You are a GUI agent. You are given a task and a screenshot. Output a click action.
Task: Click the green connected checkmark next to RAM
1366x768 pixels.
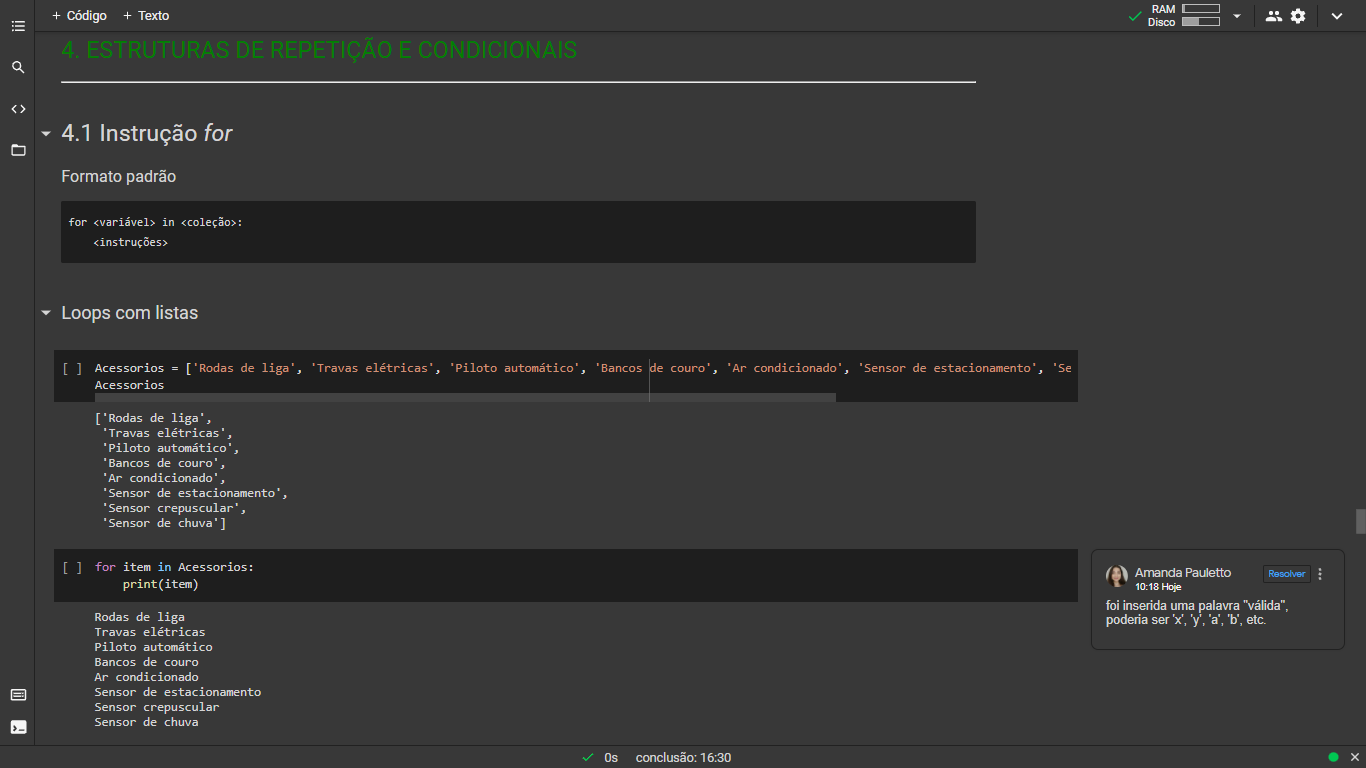1135,16
